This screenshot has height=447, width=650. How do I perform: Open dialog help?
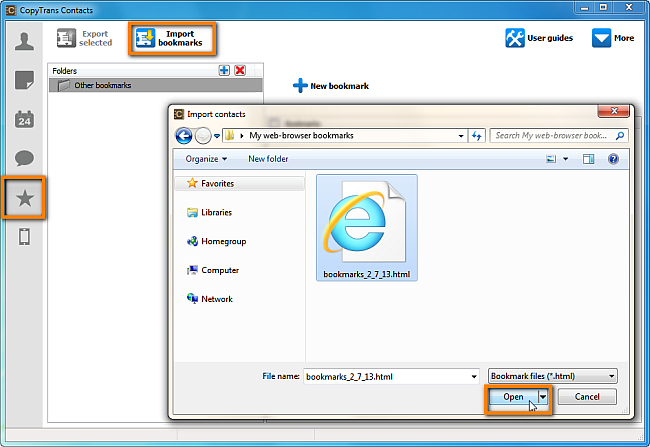(614, 159)
